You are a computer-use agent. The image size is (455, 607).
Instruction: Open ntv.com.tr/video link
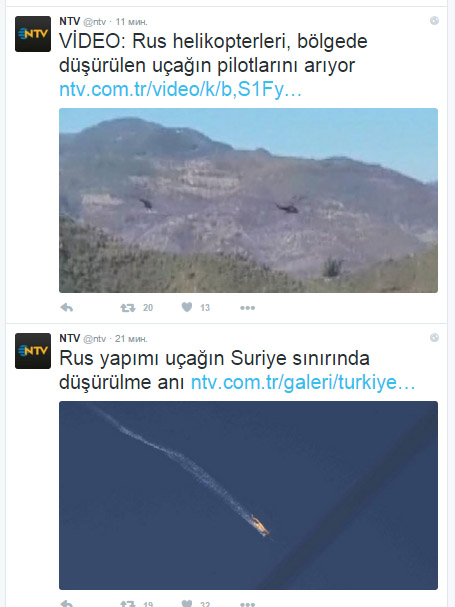180,89
